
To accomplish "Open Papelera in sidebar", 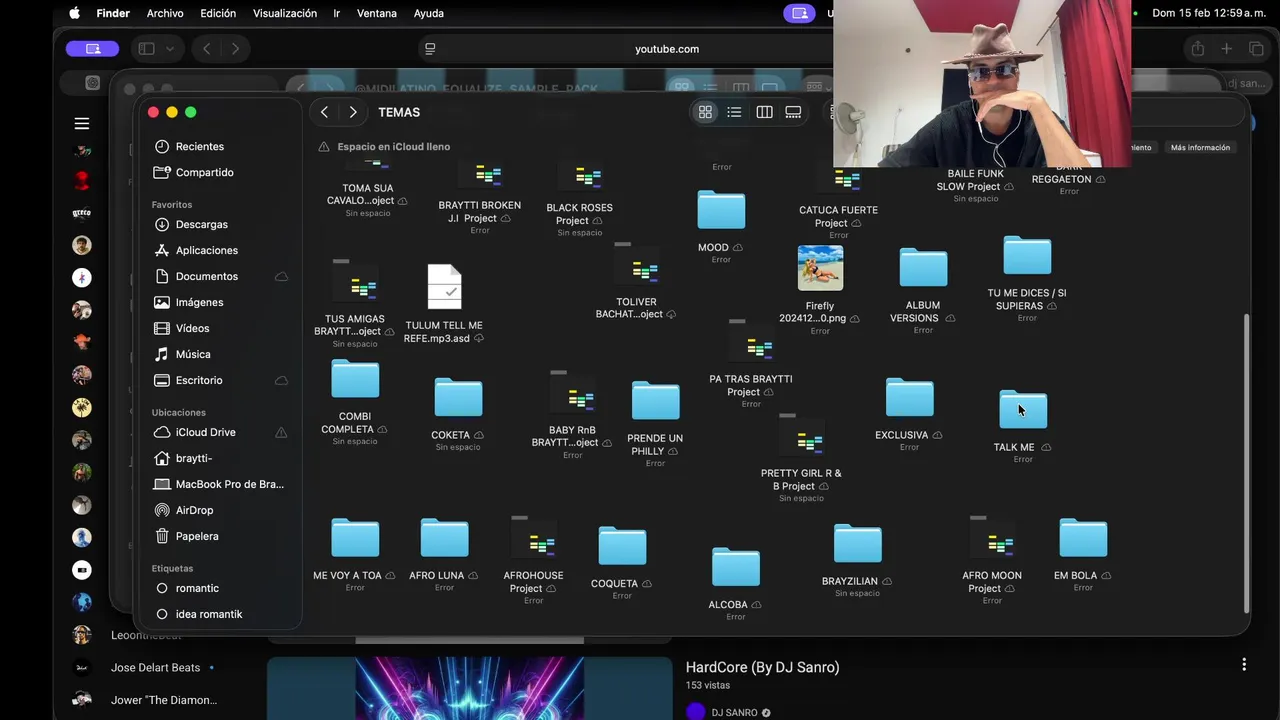I will [197, 536].
